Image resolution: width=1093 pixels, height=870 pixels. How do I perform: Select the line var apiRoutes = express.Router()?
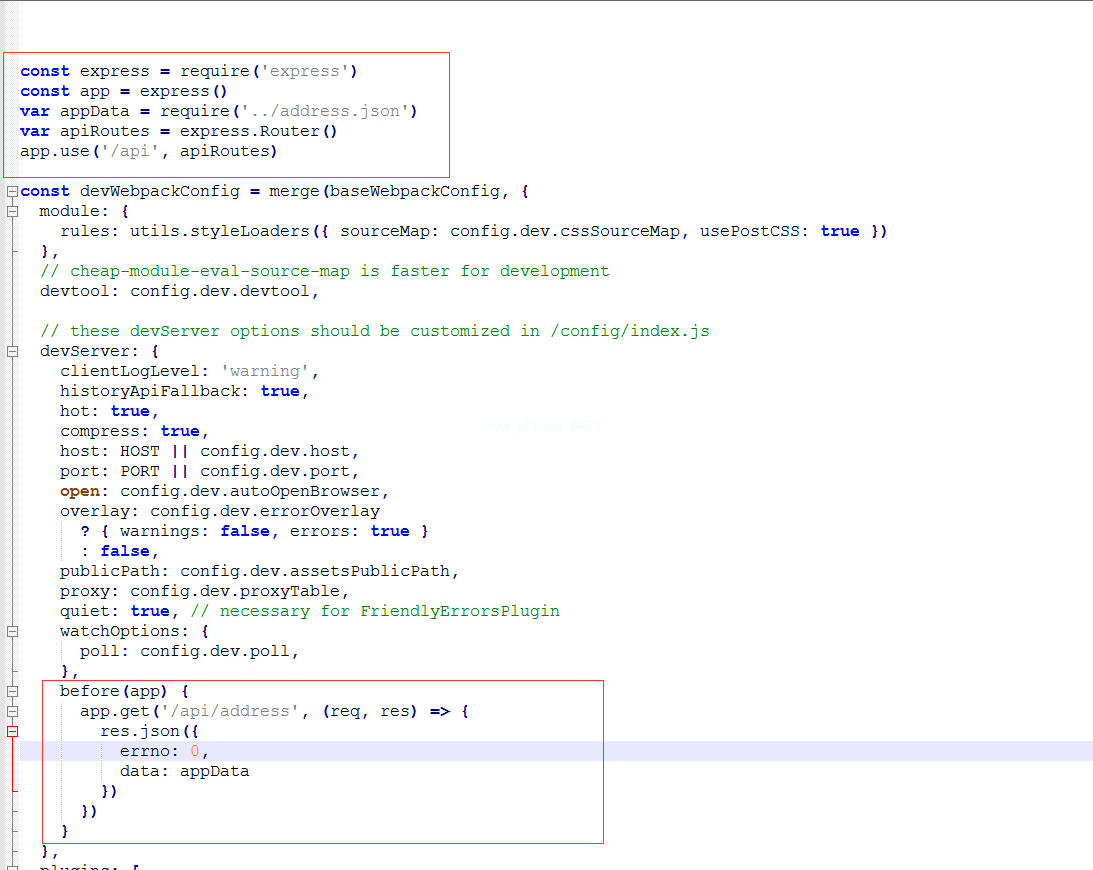coord(178,131)
